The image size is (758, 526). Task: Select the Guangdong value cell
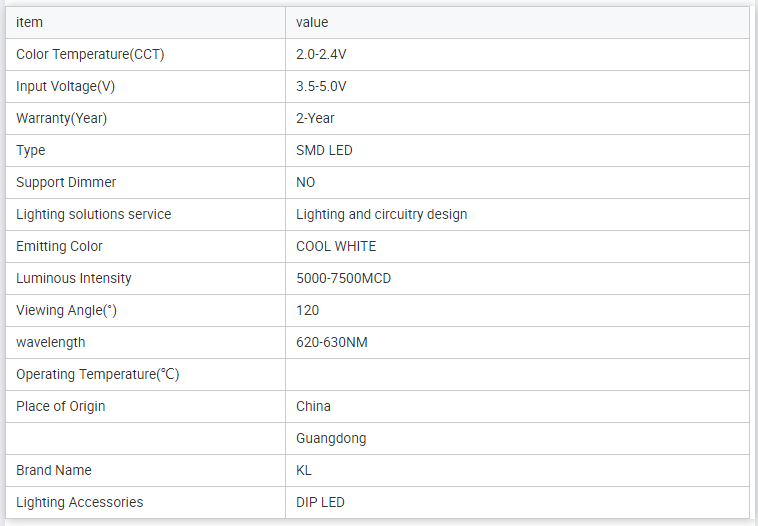click(x=331, y=438)
